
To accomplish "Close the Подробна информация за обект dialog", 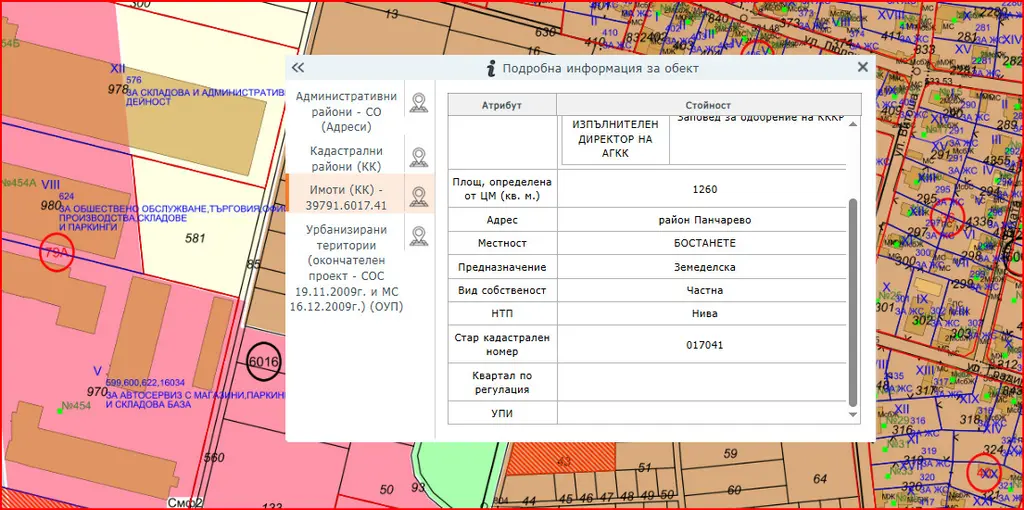I will 863,67.
